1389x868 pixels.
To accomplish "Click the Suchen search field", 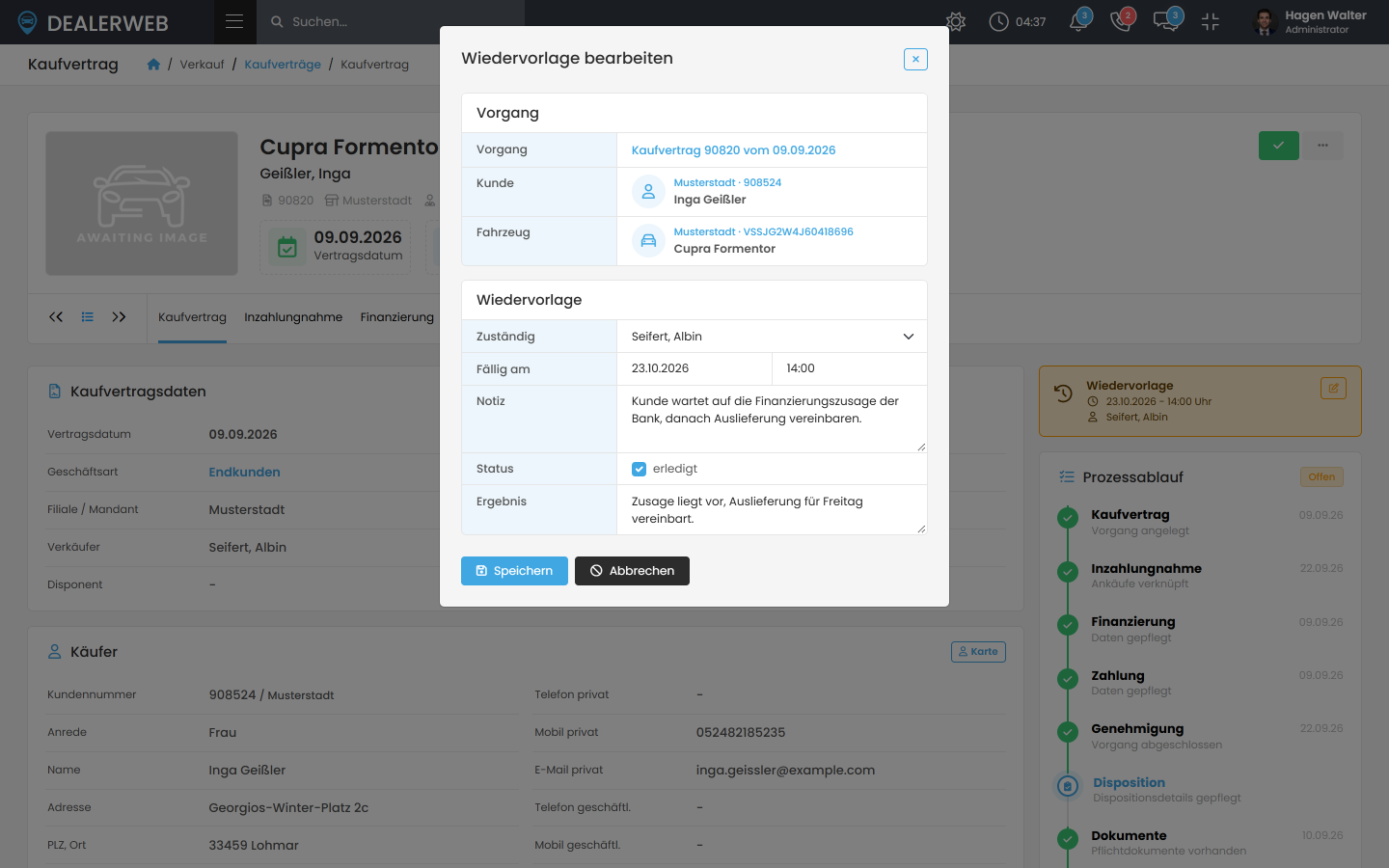I will click(x=391, y=21).
